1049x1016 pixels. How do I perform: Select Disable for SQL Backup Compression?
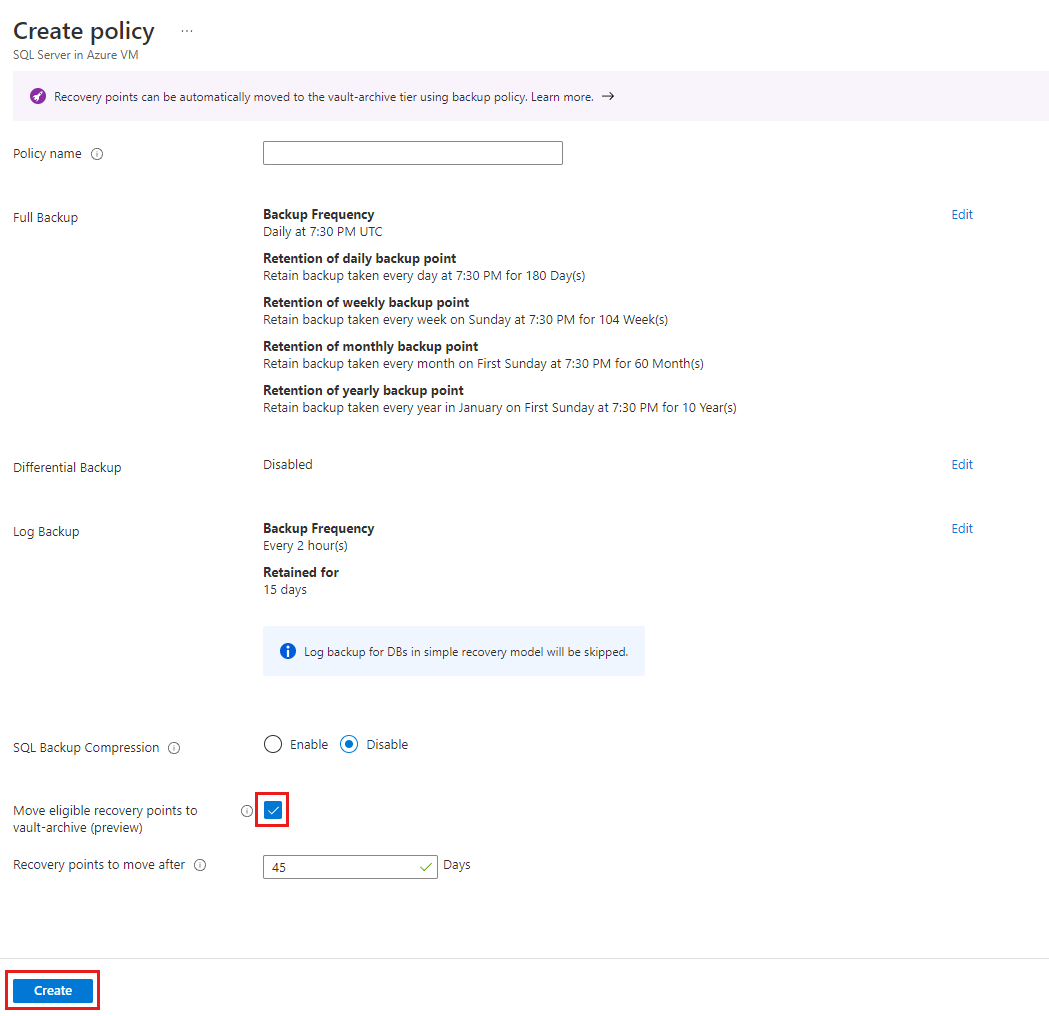[349, 744]
